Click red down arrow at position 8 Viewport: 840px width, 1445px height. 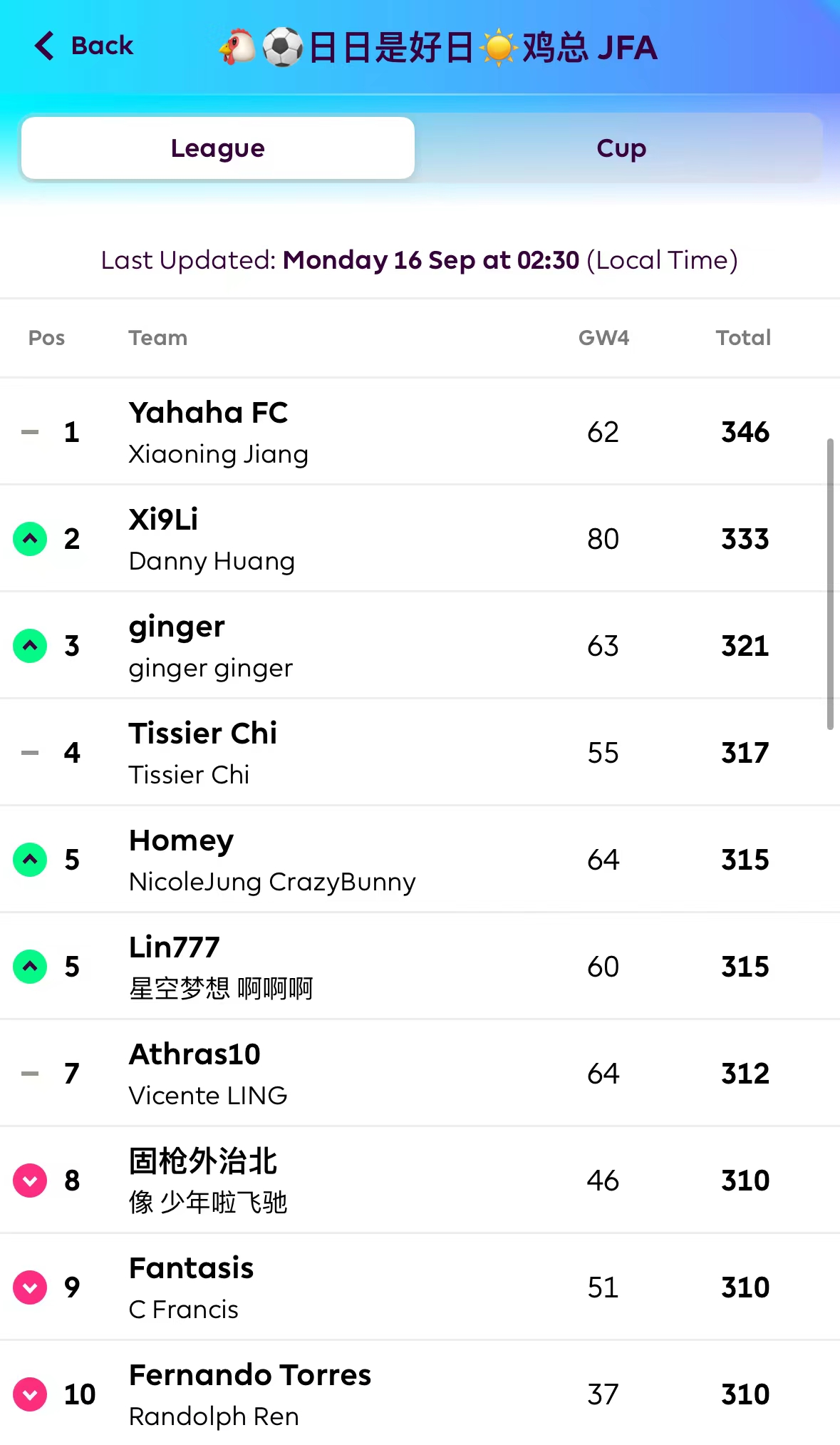coord(30,1181)
